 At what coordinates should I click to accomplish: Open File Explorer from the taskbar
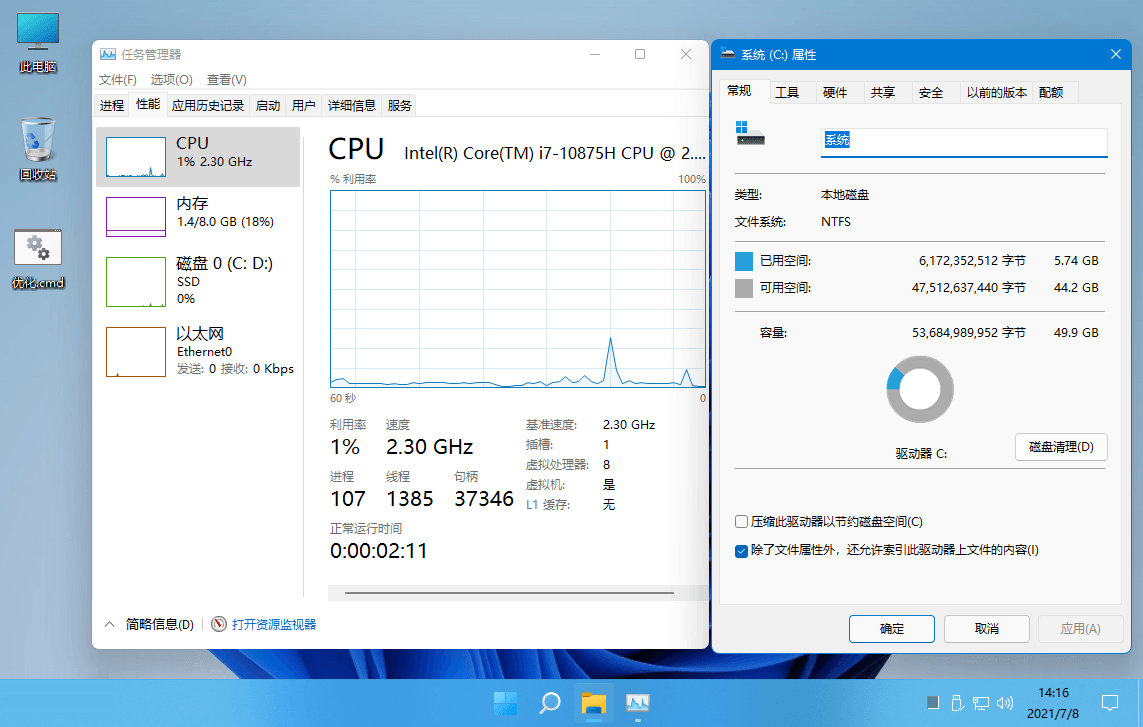pyautogui.click(x=593, y=703)
